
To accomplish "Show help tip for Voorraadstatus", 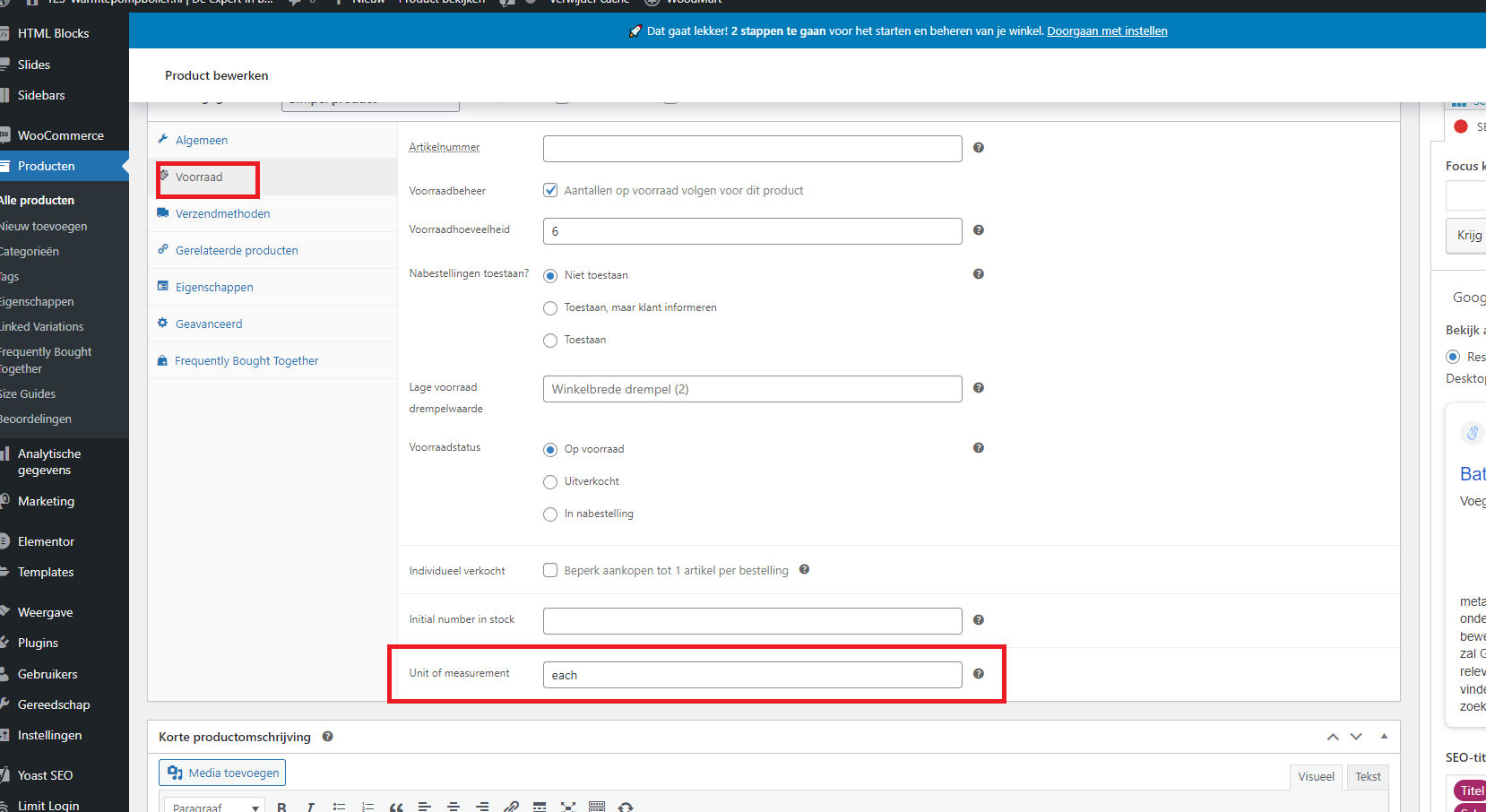I will point(979,448).
